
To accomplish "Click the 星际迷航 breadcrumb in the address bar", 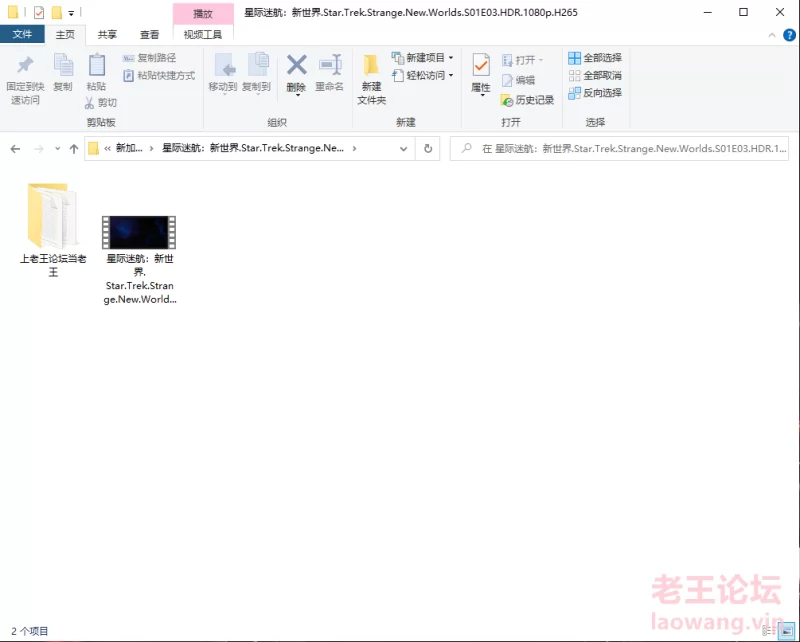I will 253,148.
